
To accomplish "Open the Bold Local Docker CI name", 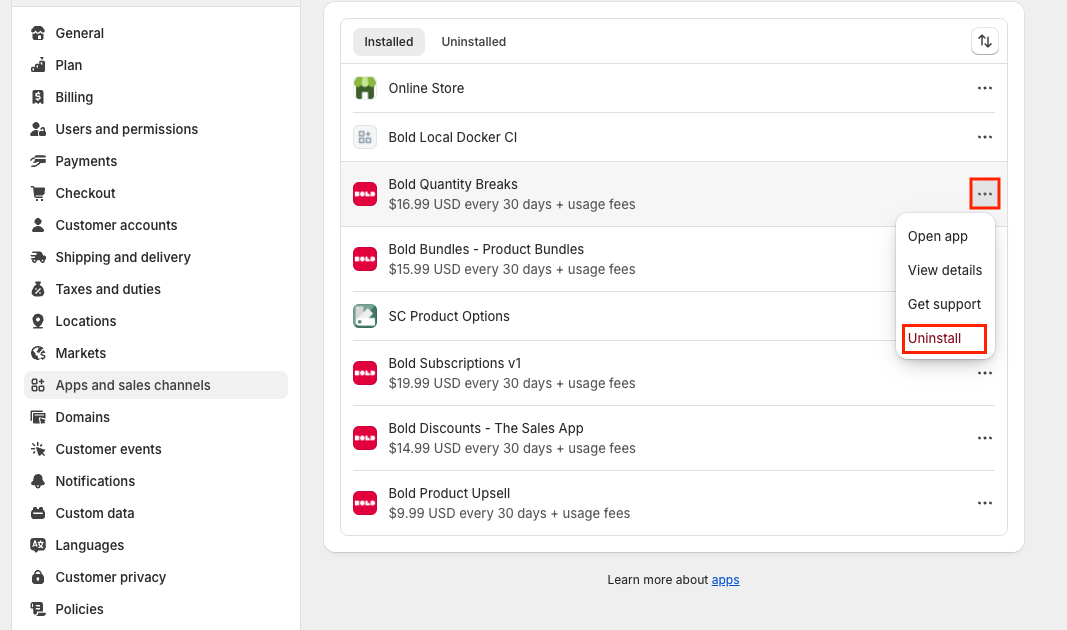I will (x=453, y=137).
